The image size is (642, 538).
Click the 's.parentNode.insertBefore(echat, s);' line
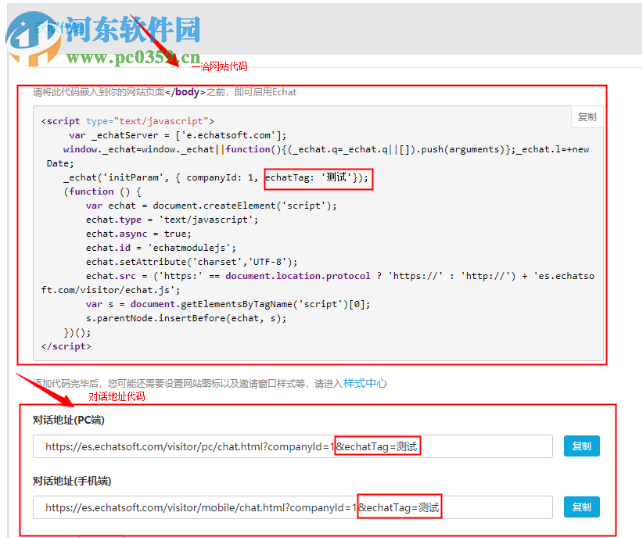click(x=186, y=318)
